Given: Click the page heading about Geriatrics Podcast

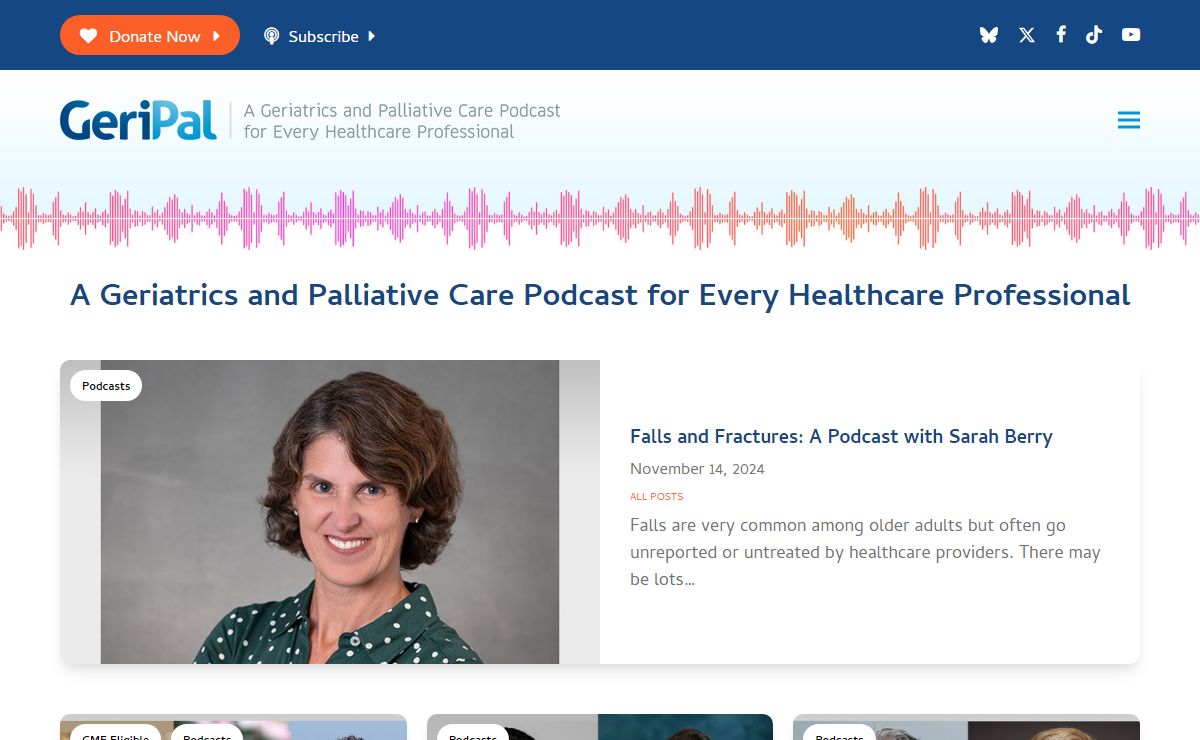Looking at the screenshot, I should [600, 296].
